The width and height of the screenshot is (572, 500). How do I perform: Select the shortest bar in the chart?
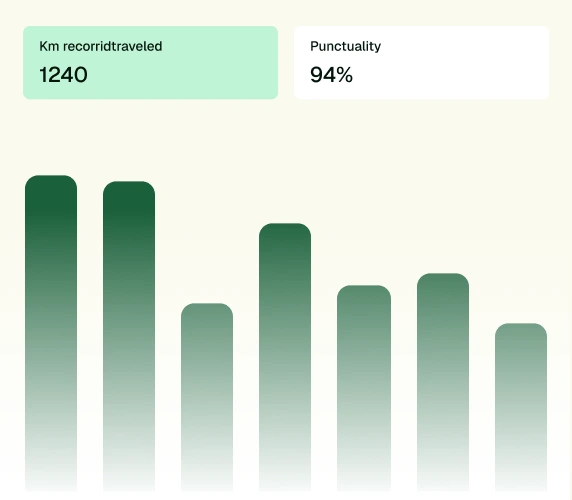521,407
